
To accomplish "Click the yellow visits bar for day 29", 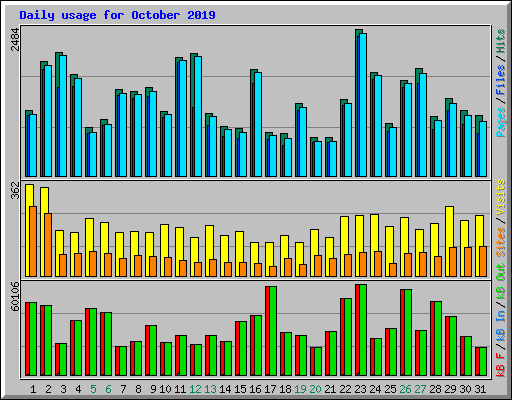I will coord(449,241).
